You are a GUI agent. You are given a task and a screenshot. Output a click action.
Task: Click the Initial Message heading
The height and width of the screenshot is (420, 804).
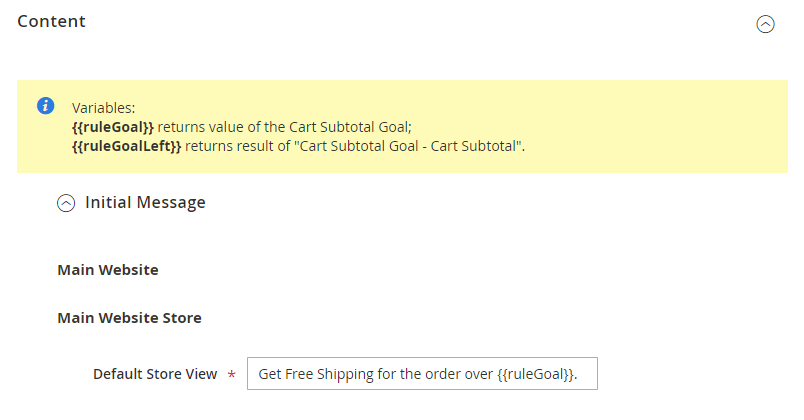(x=145, y=202)
